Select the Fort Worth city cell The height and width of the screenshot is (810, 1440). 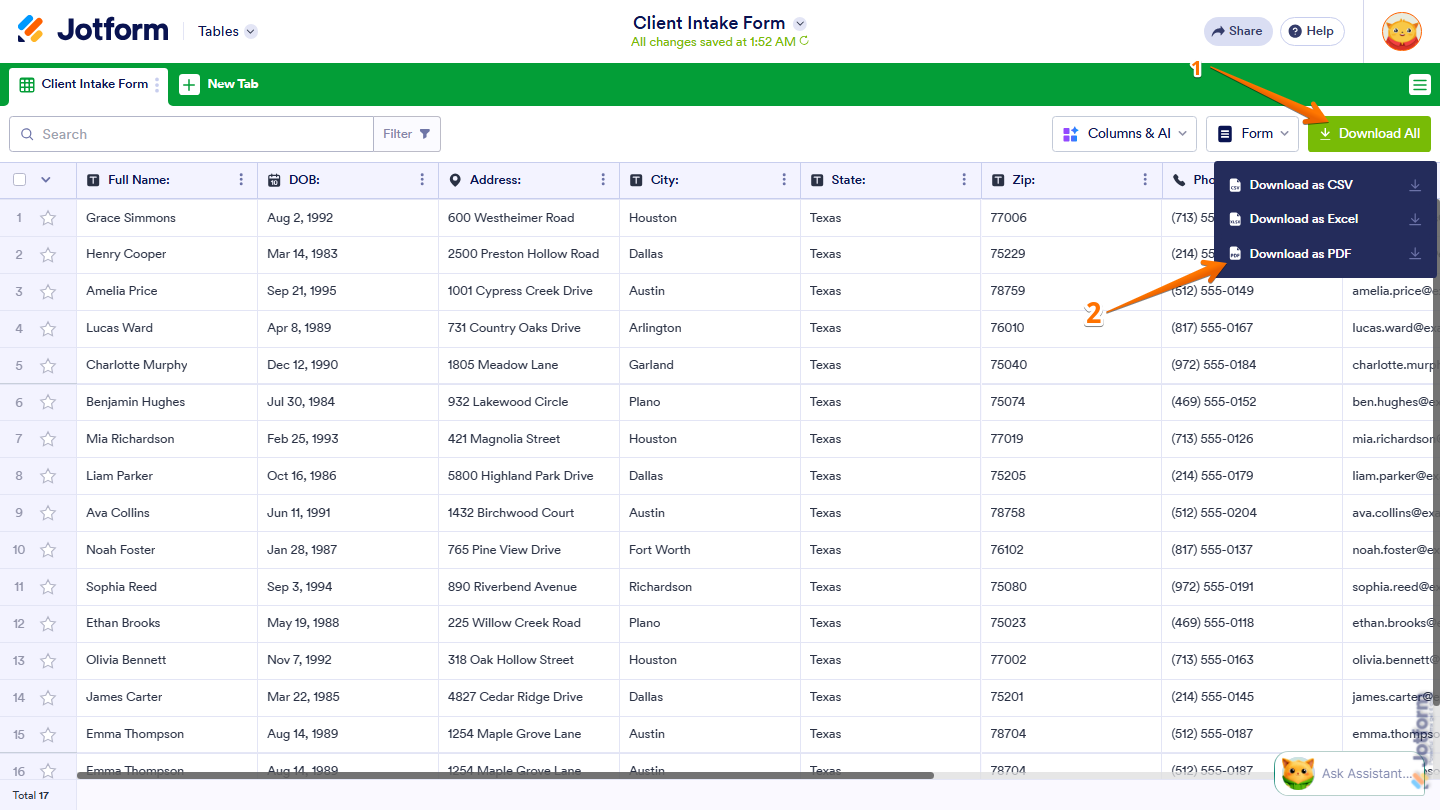coord(710,550)
